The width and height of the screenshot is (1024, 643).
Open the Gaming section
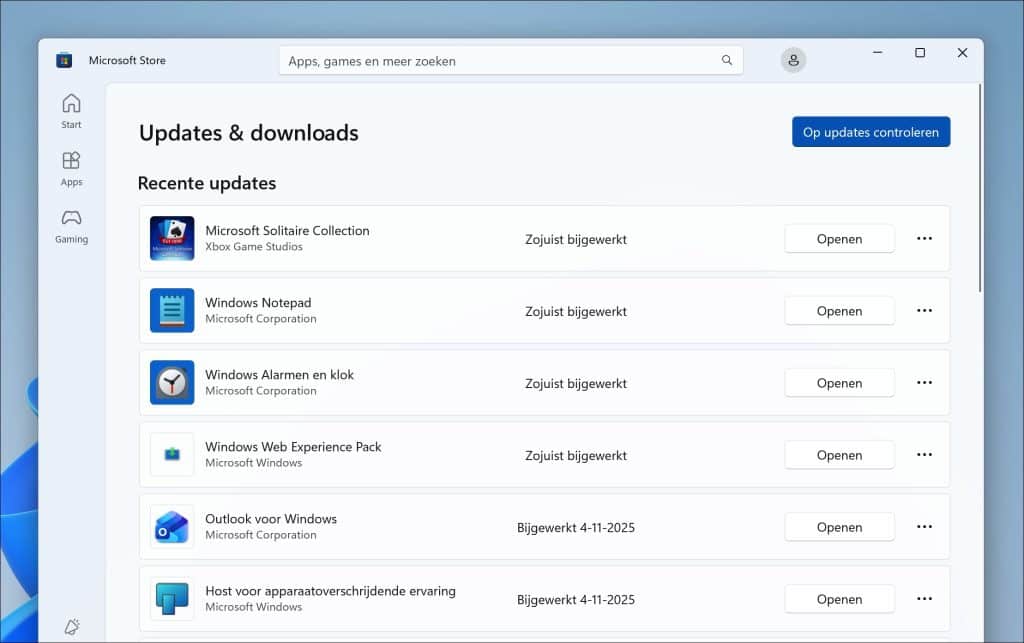(71, 225)
